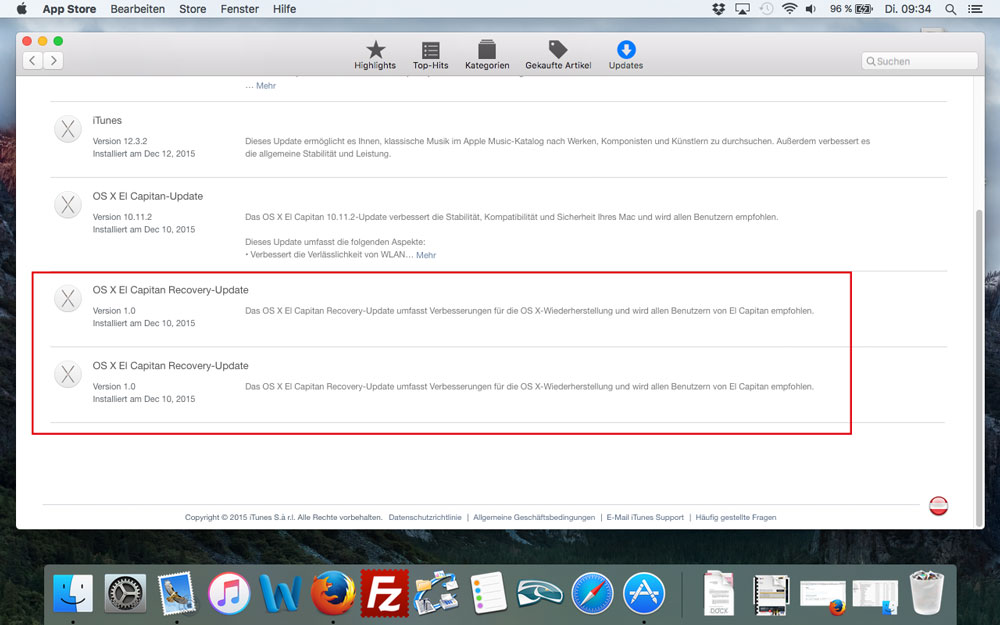Open E-Mail iTunes Support link
The image size is (1000, 625).
pos(645,517)
